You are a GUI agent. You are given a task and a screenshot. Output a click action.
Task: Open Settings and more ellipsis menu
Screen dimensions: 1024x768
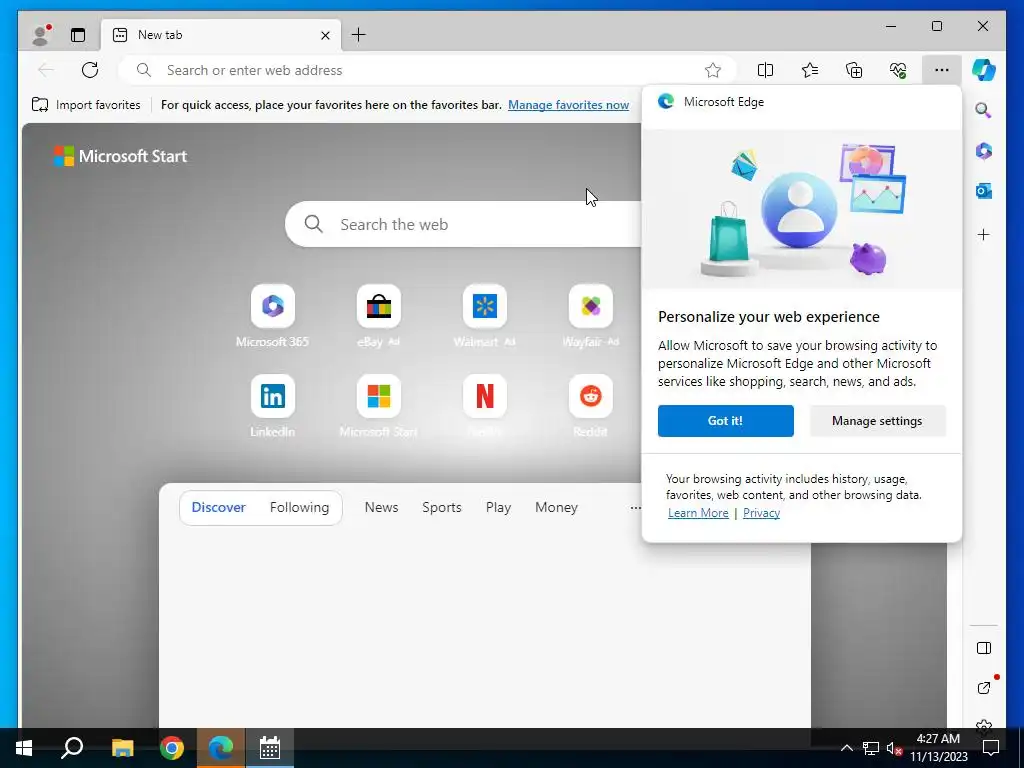(x=942, y=70)
